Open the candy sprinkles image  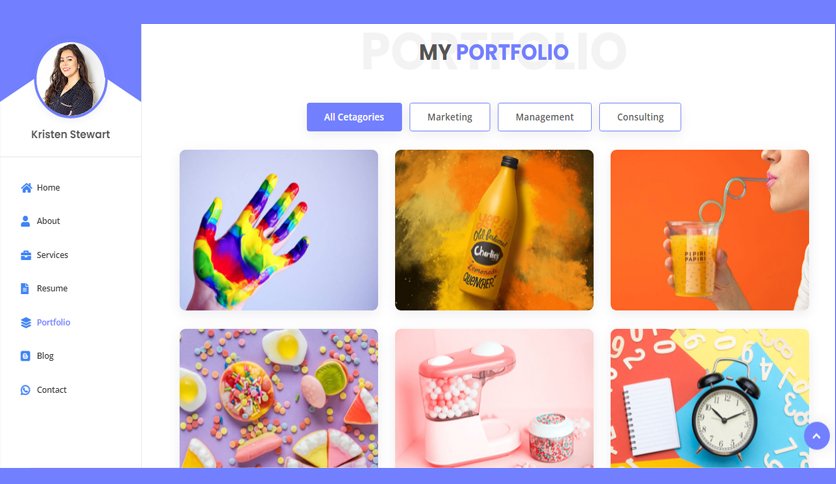[279, 398]
